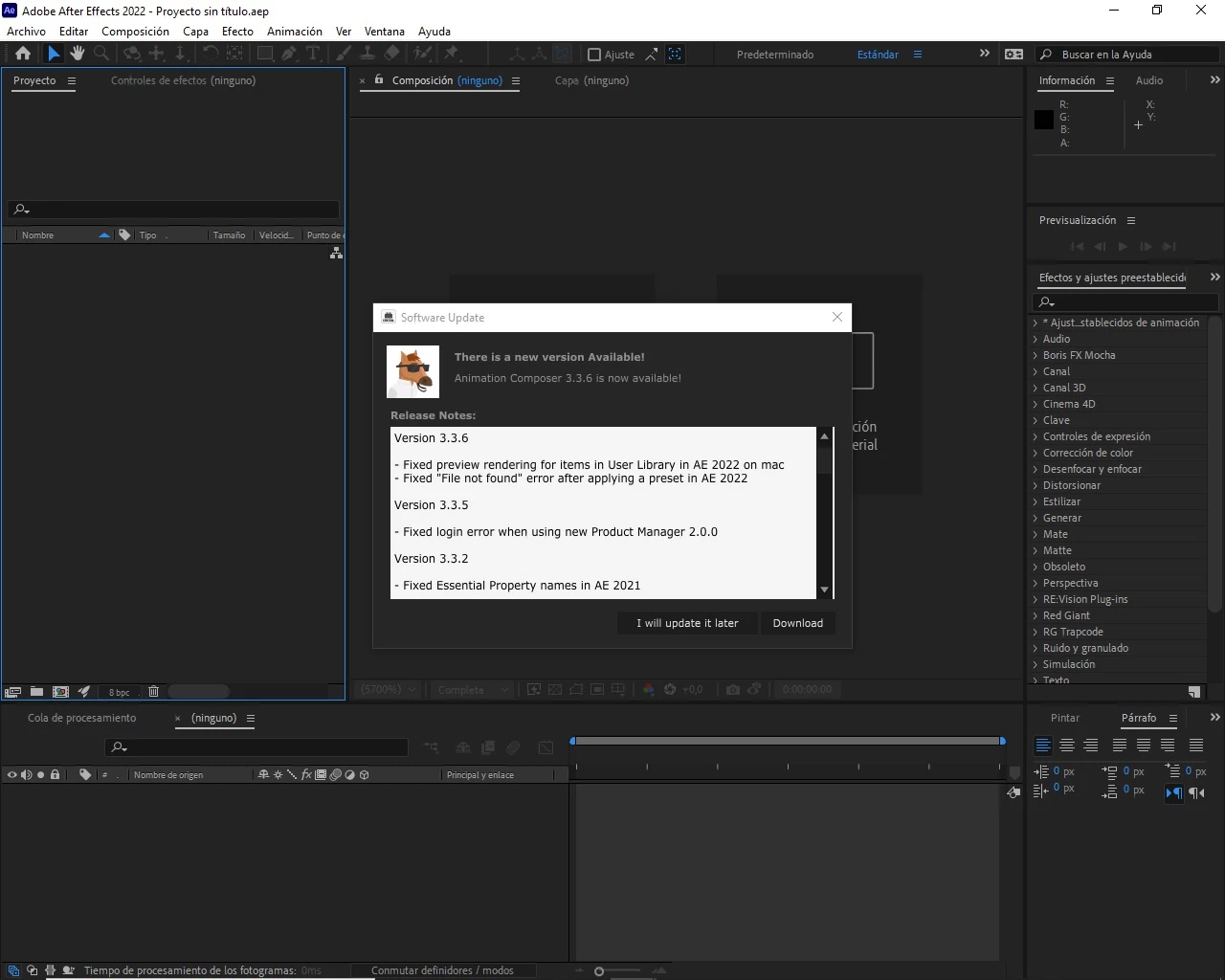Click the justify all paragraph icon

point(1196,745)
